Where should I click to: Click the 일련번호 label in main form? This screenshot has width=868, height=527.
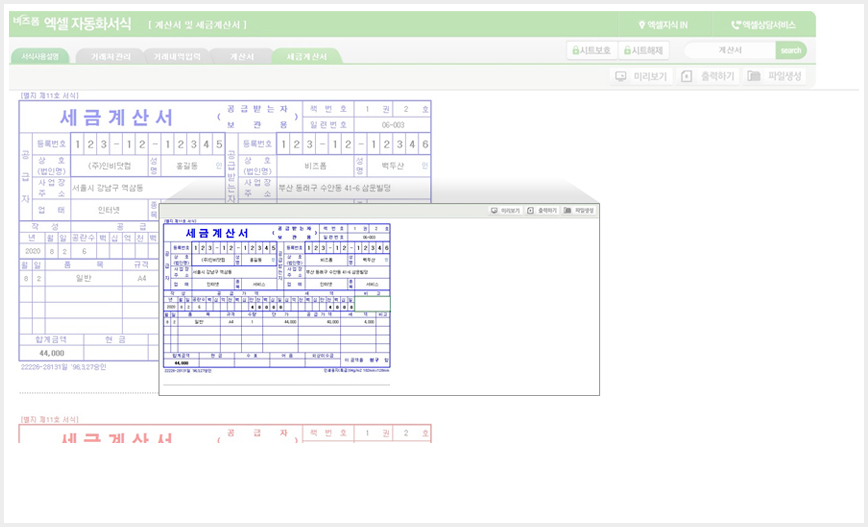click(x=328, y=125)
